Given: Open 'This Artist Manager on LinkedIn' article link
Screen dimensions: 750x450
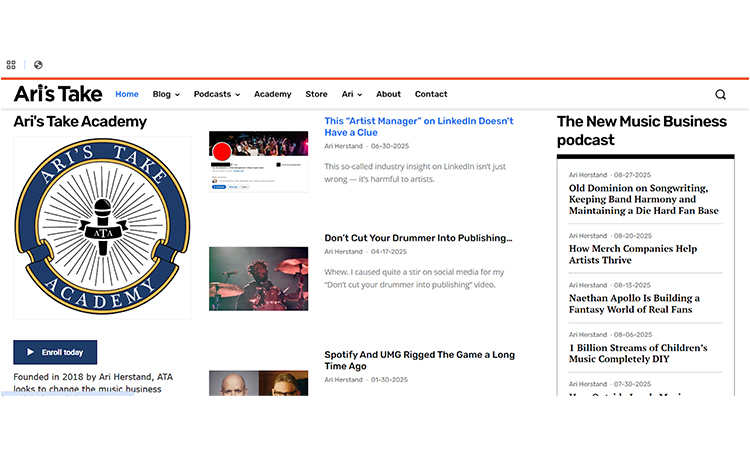Looking at the screenshot, I should [x=419, y=127].
